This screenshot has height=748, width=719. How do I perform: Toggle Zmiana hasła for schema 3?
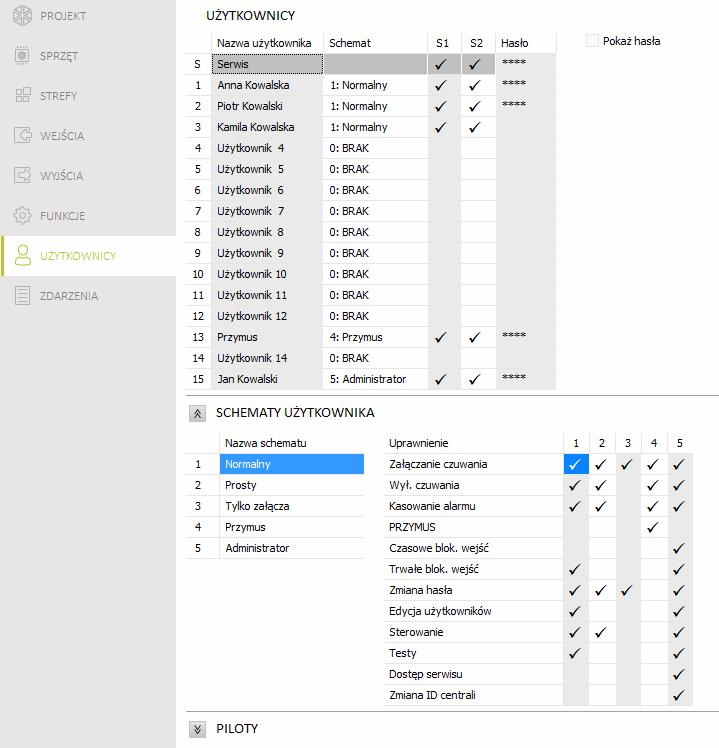tap(627, 590)
